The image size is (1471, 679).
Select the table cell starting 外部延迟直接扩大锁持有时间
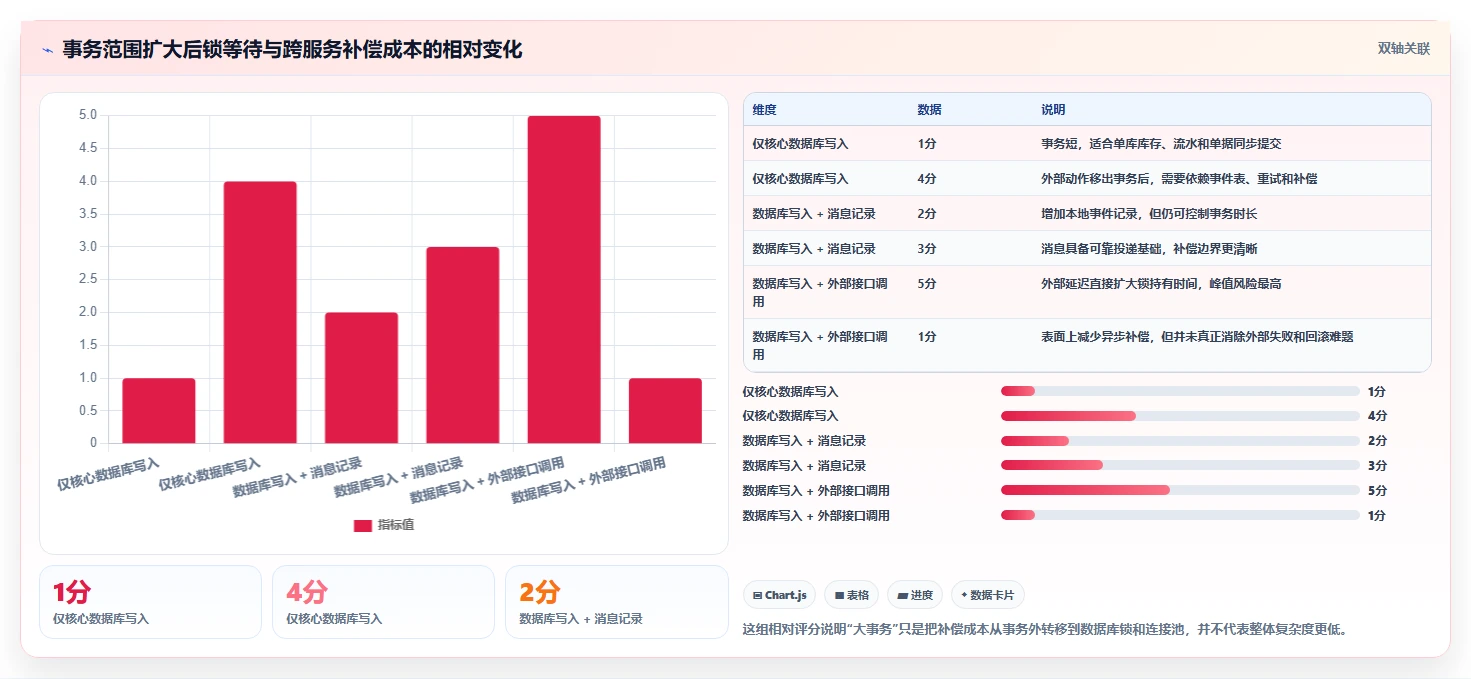coord(1161,284)
